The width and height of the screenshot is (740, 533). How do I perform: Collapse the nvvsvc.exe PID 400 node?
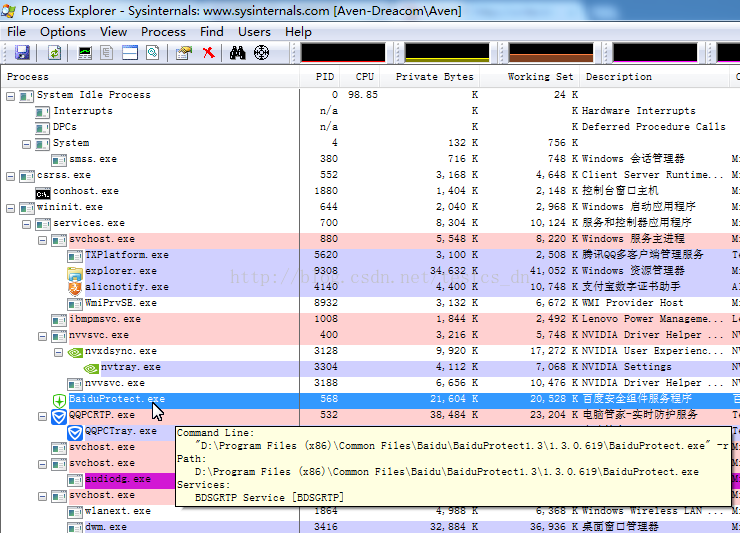[x=42, y=337]
